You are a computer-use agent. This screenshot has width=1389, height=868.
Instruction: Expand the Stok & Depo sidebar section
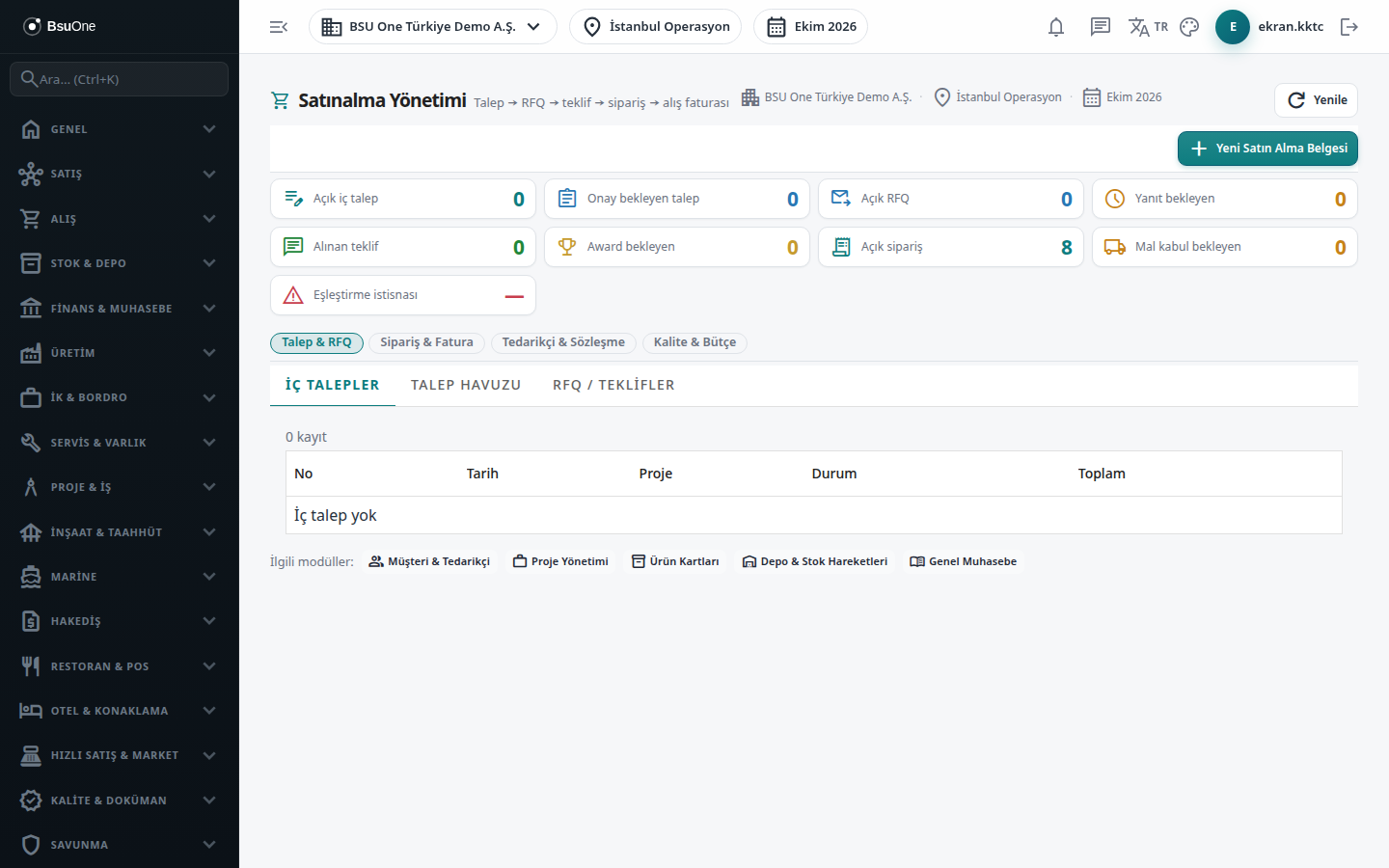(x=120, y=263)
